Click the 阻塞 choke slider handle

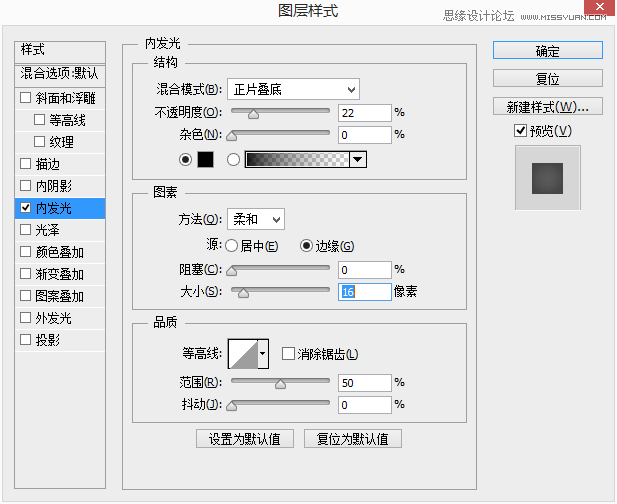pyautogui.click(x=232, y=271)
